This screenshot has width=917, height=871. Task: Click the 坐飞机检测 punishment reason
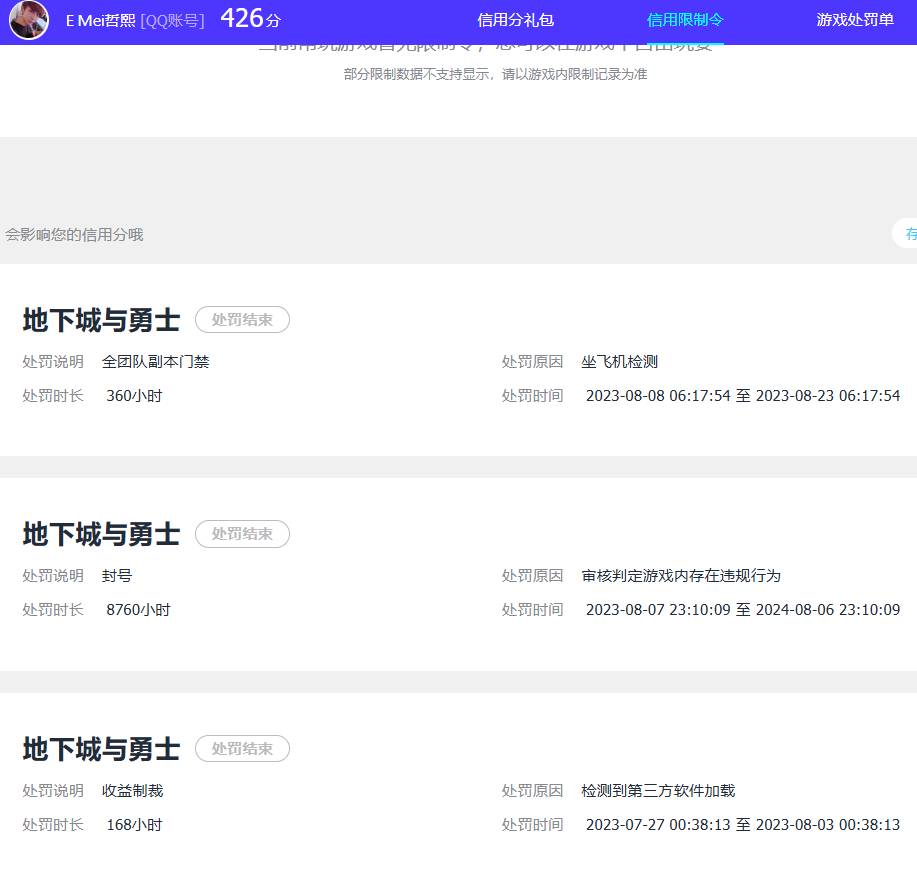click(x=619, y=362)
